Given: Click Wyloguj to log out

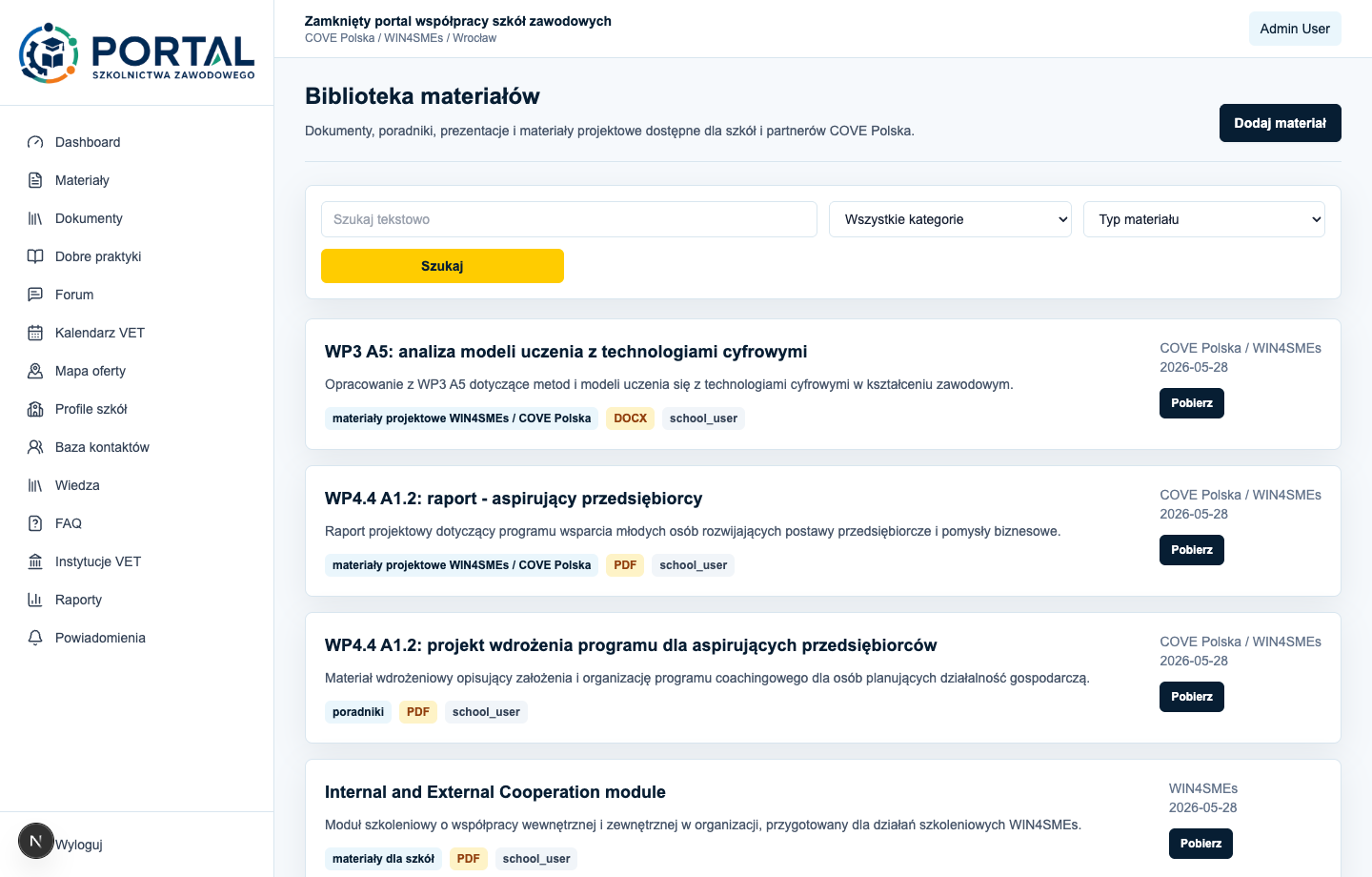Looking at the screenshot, I should (x=79, y=845).
